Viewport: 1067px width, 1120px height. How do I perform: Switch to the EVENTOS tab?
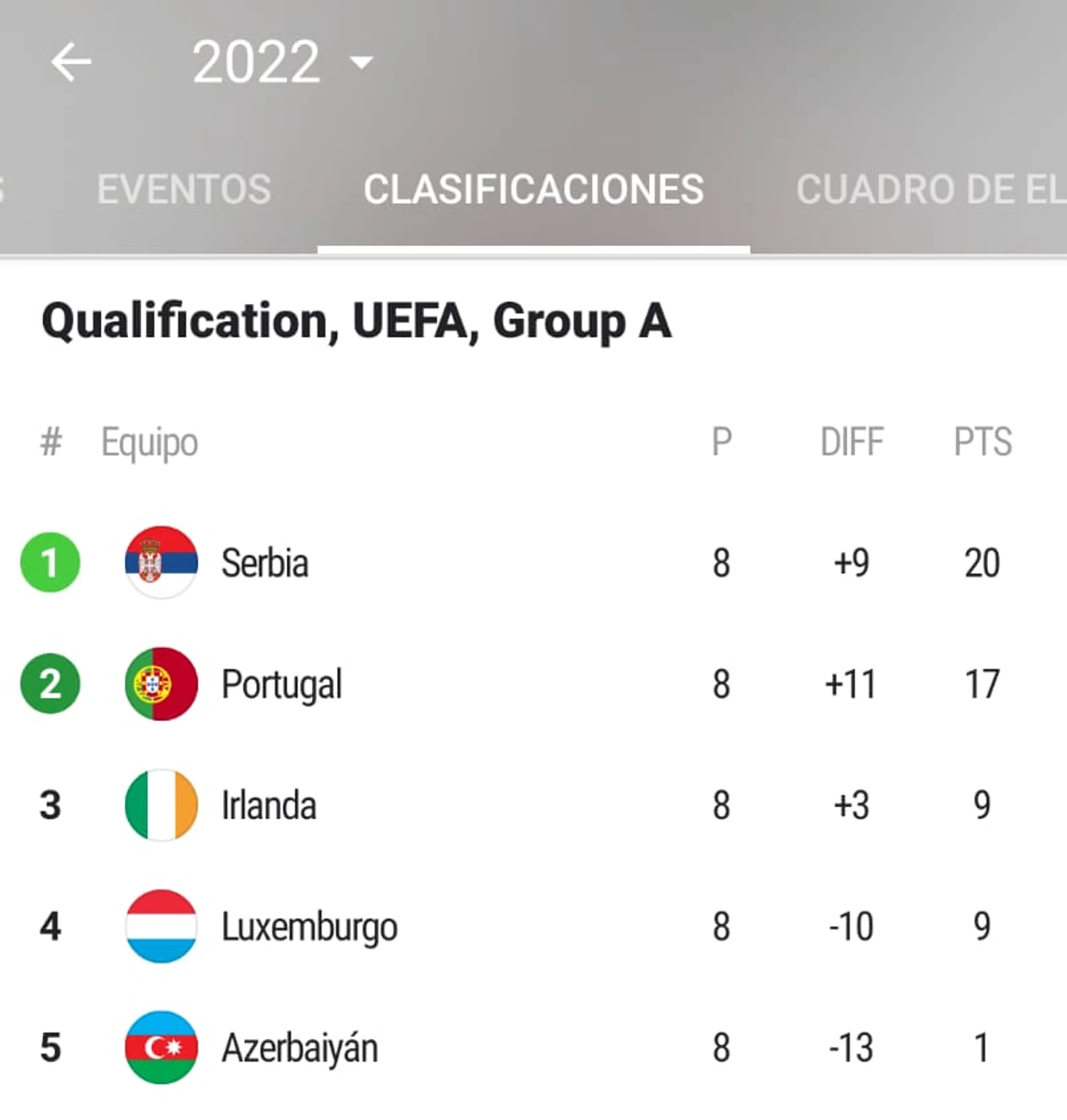pyautogui.click(x=183, y=189)
